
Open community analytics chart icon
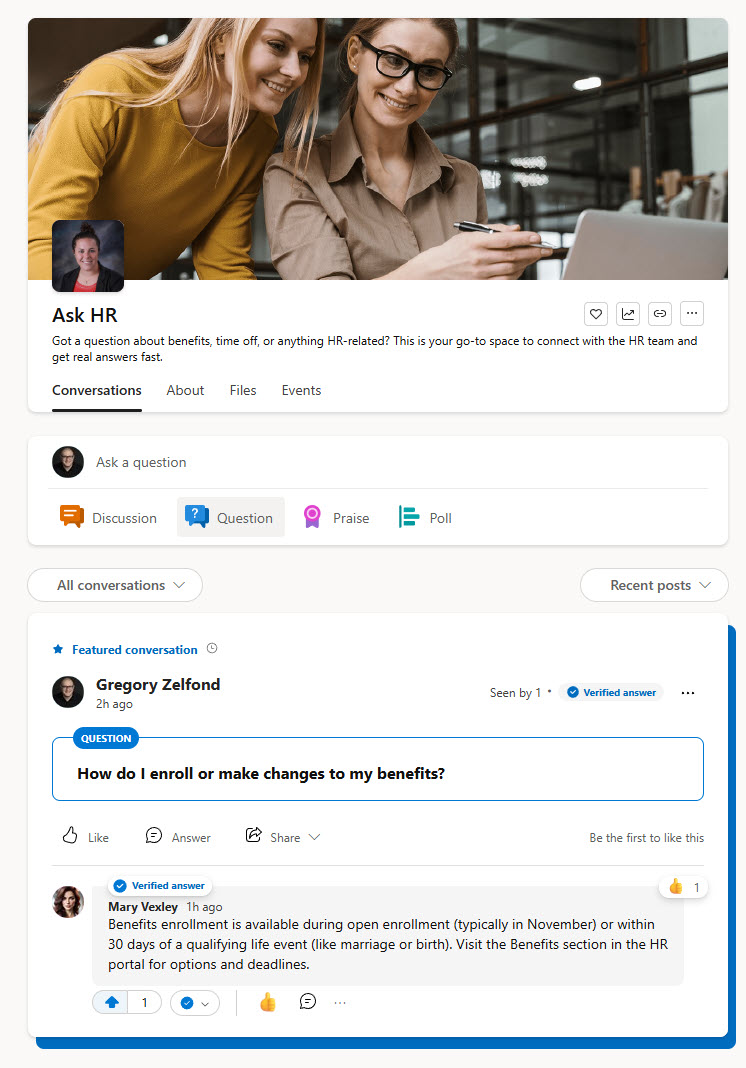[x=628, y=314]
